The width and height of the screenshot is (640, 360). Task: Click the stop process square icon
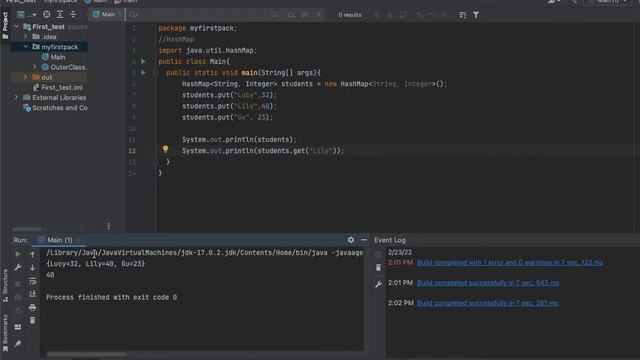pyautogui.click(x=18, y=284)
